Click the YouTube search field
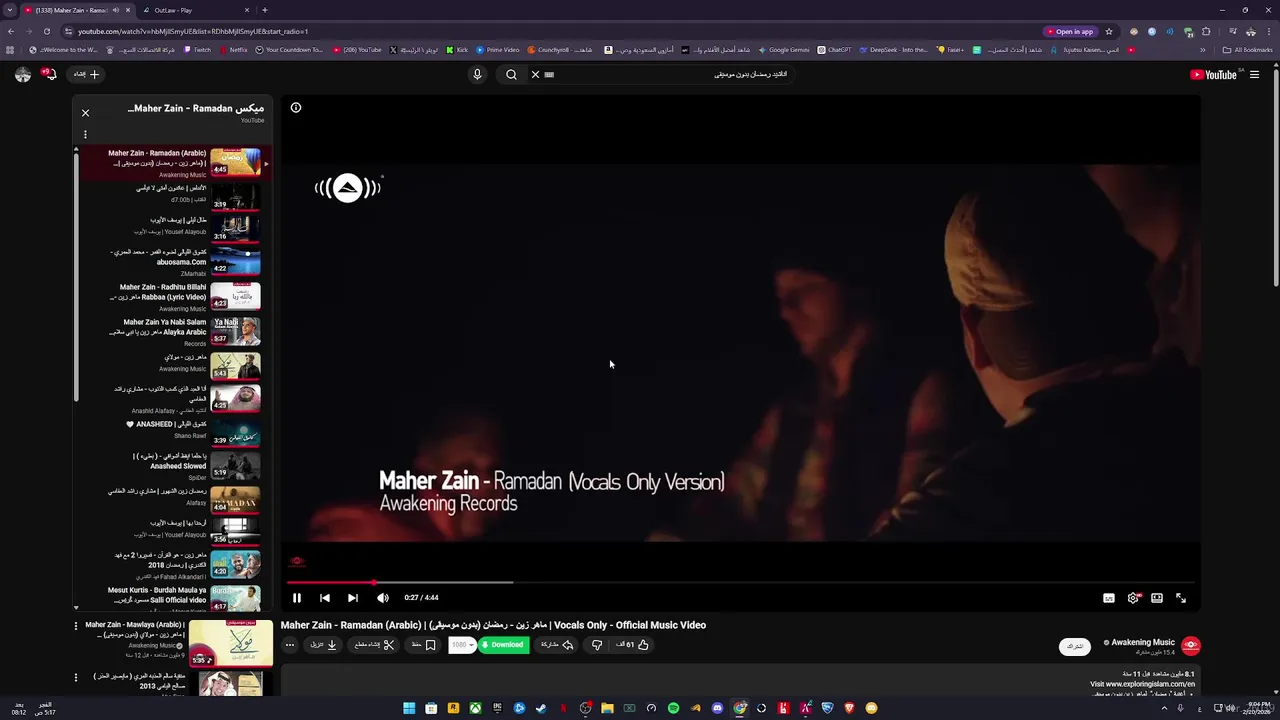The width and height of the screenshot is (1280, 720). pos(670,74)
